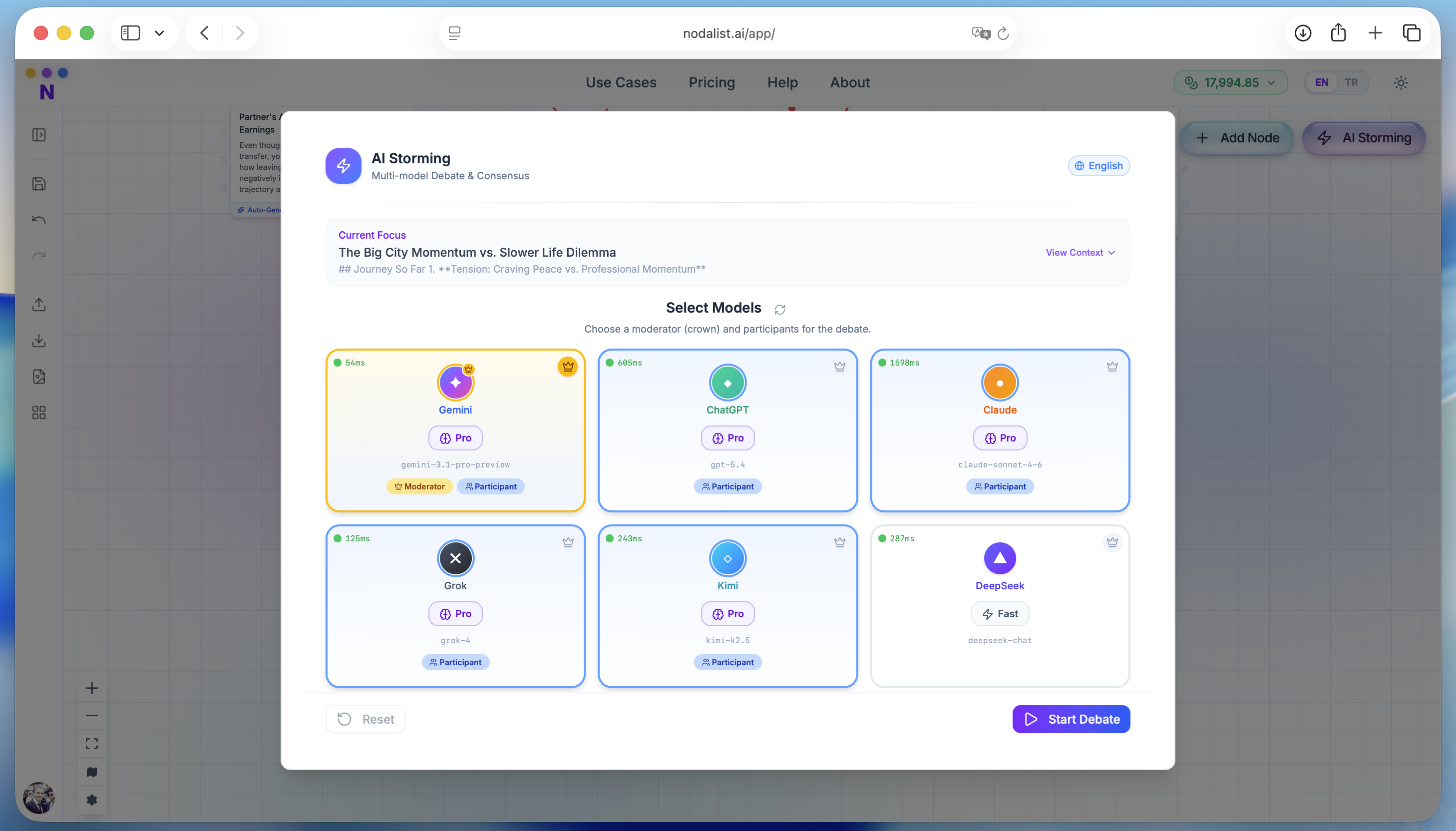Screen dimensions: 1456x831
Task: Open the Safari sidebar dropdown chevron
Action: pyautogui.click(x=159, y=33)
